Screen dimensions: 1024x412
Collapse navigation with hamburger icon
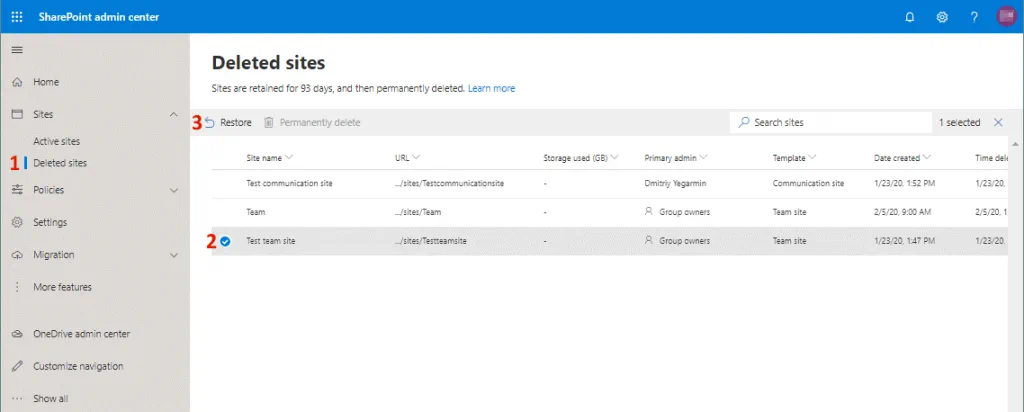point(16,50)
